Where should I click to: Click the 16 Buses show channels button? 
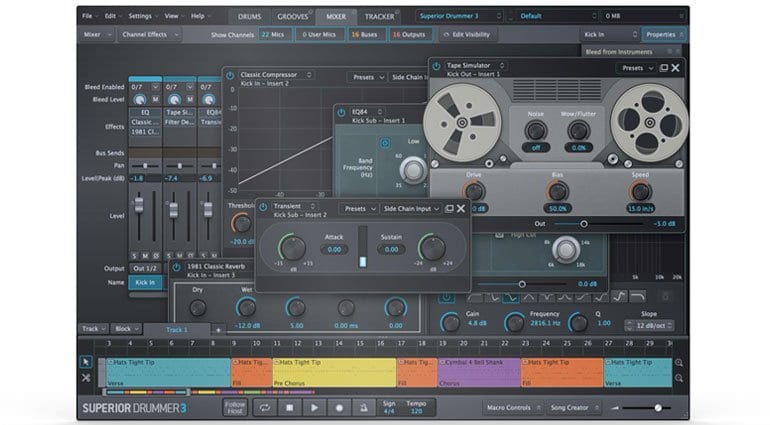[364, 35]
